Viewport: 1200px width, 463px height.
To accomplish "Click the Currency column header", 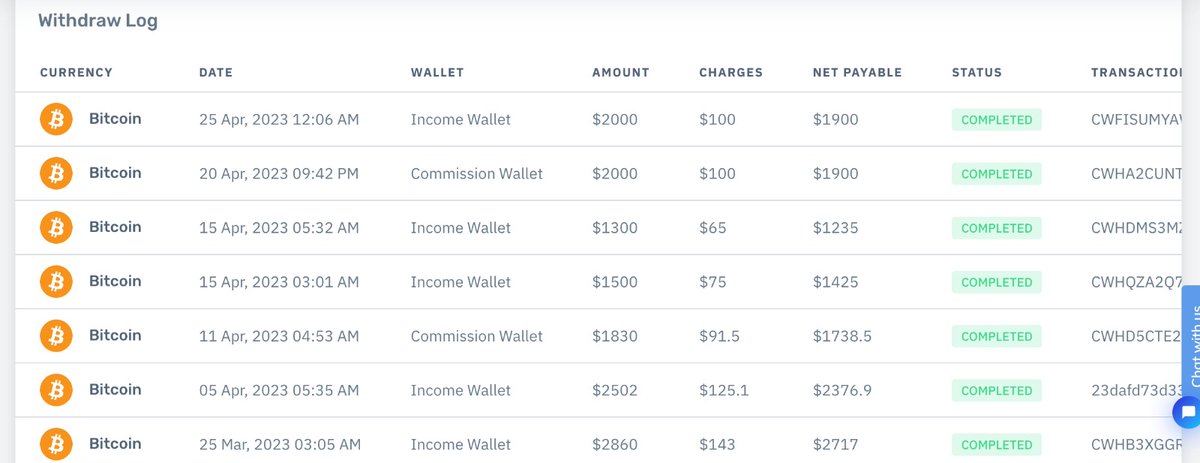I will [76, 72].
